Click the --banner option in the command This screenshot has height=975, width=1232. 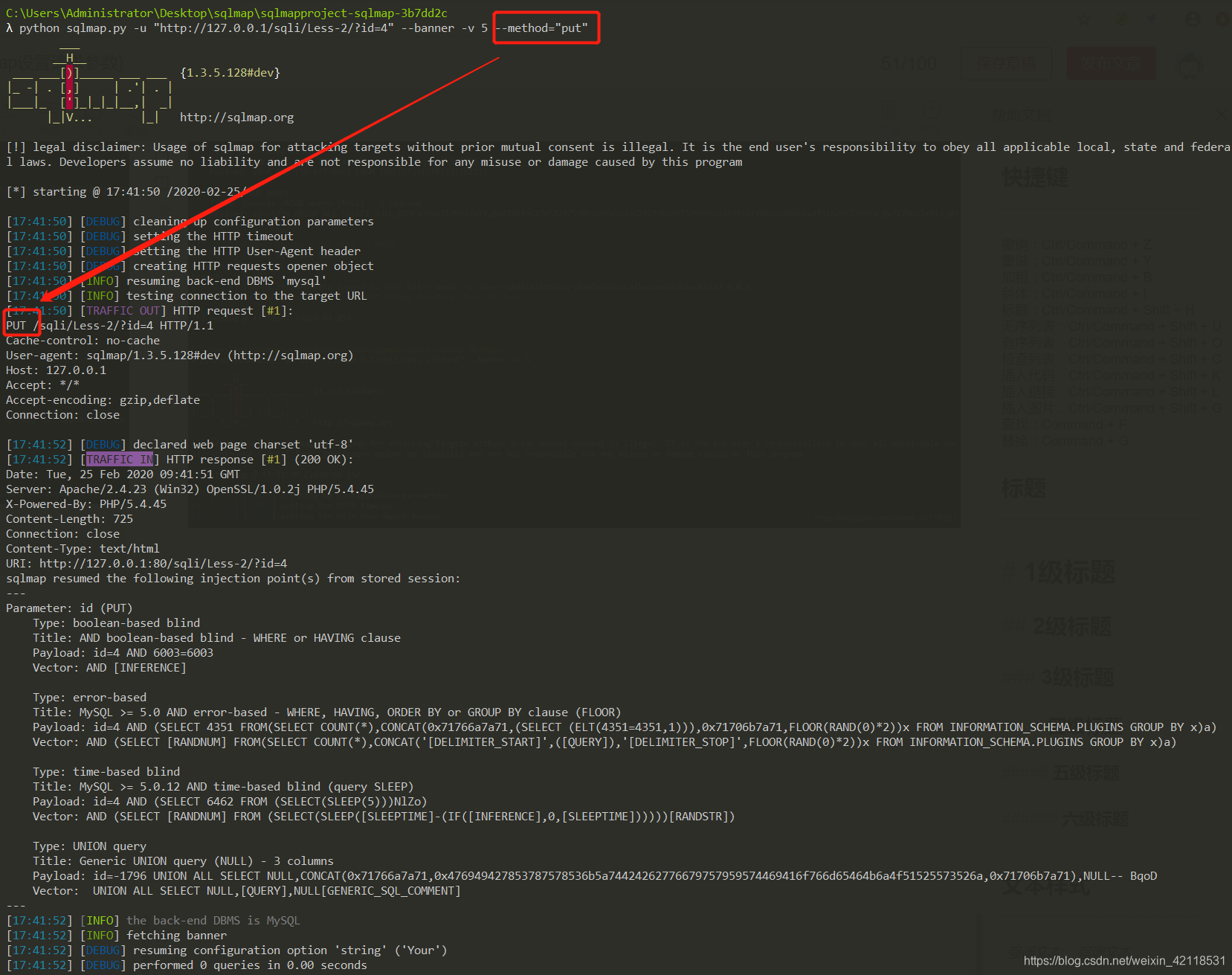428,28
